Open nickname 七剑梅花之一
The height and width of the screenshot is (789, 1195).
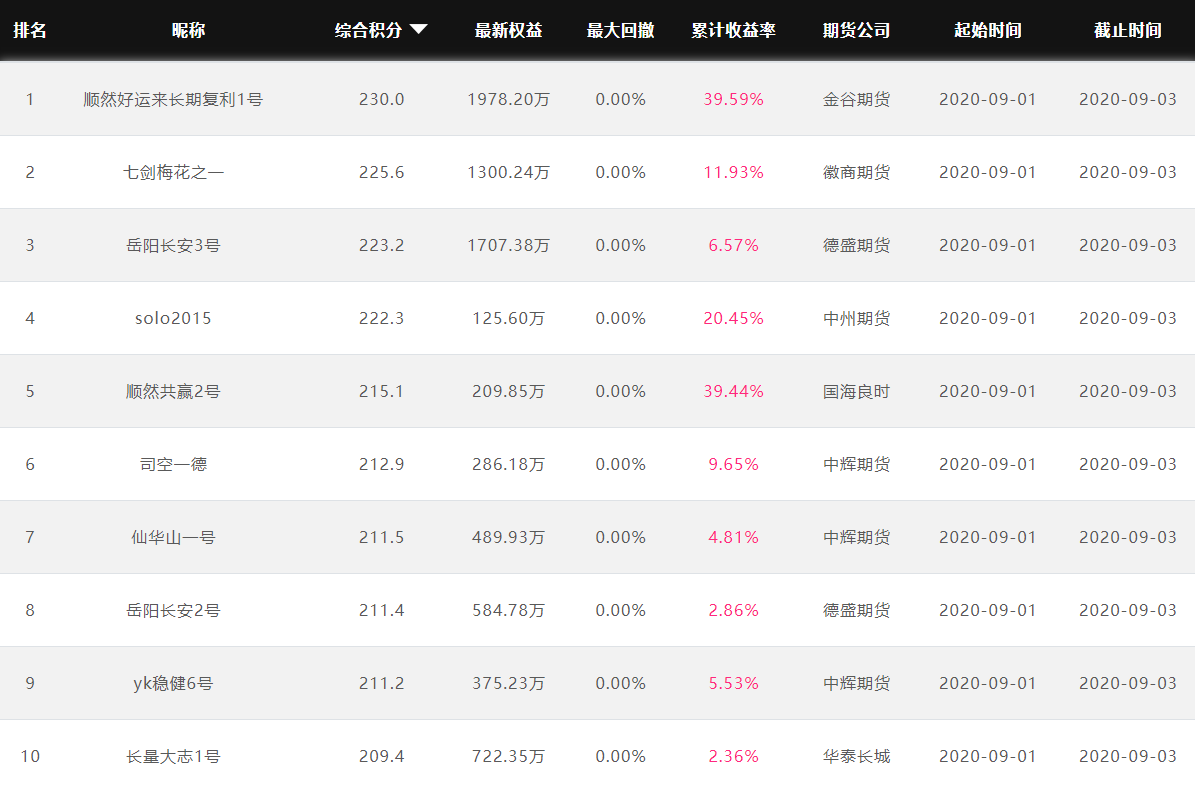point(173,172)
